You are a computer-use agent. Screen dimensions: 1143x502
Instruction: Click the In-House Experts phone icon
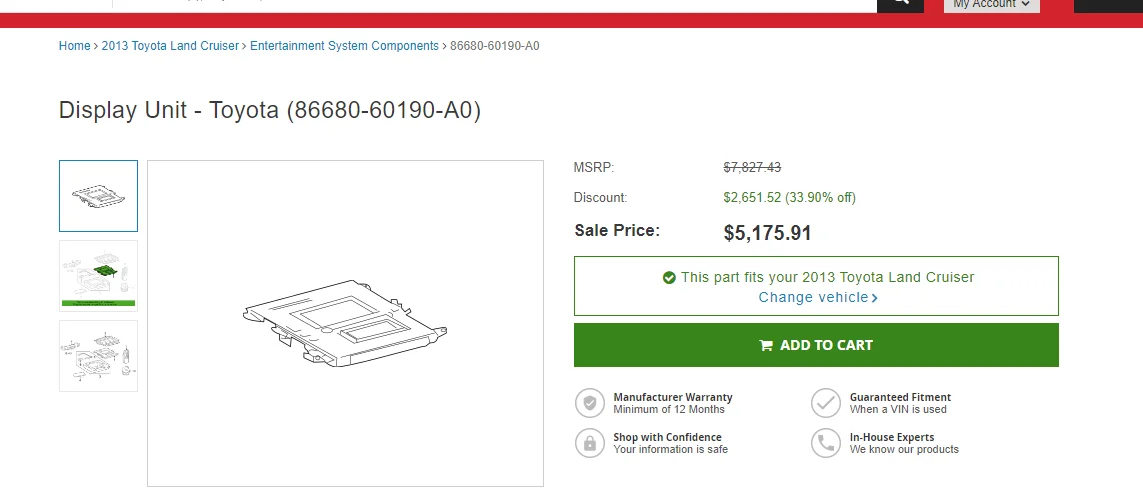(x=826, y=443)
